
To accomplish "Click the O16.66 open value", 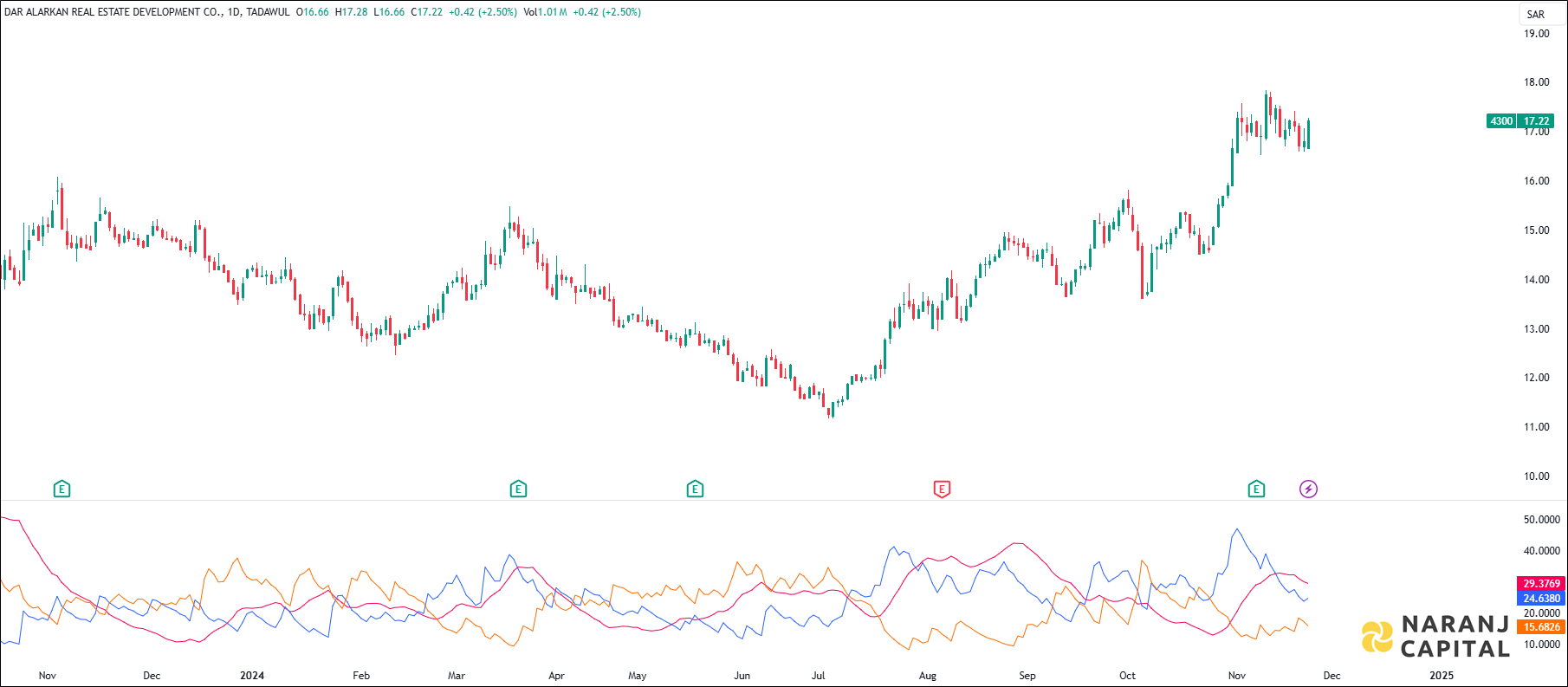I will pos(313,12).
